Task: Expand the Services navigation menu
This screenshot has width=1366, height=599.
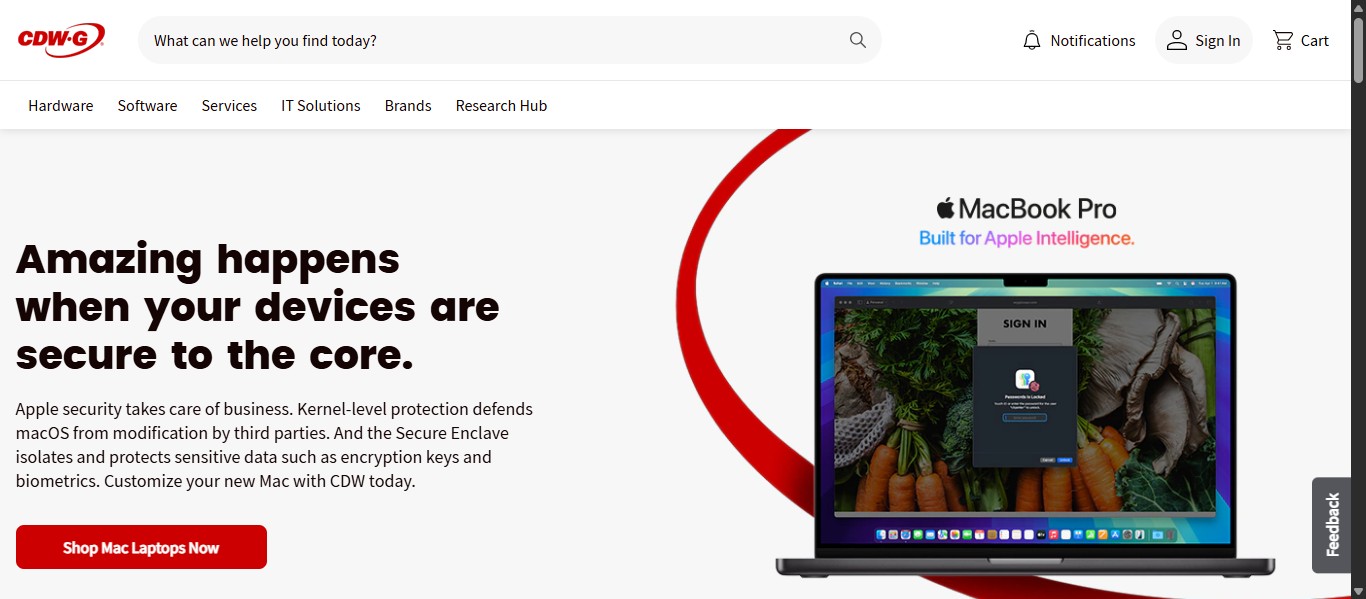Action: tap(229, 105)
